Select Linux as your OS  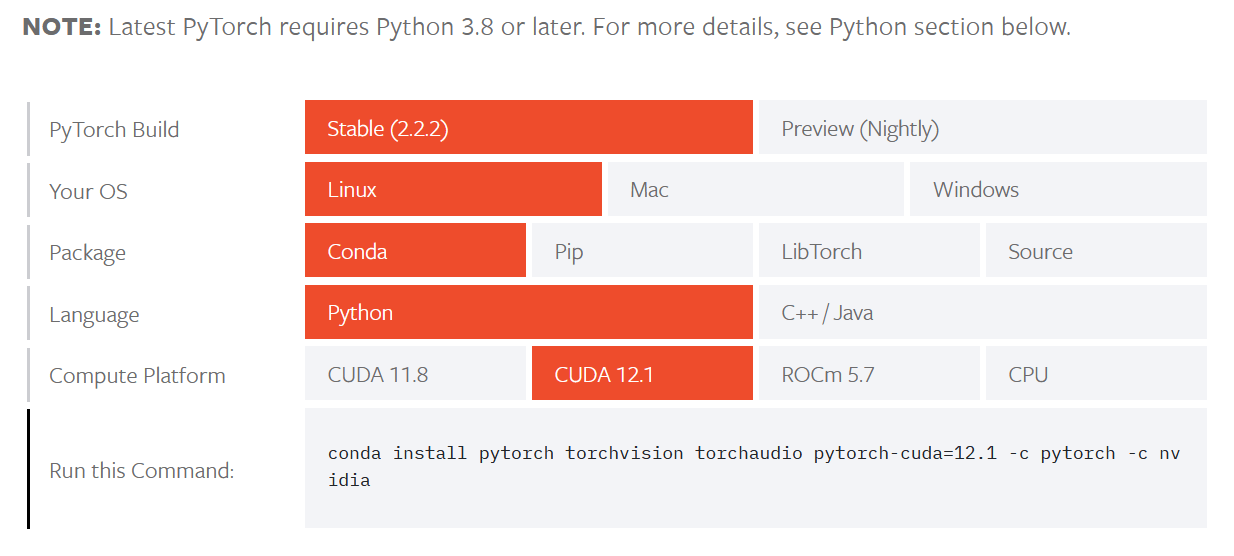(453, 190)
